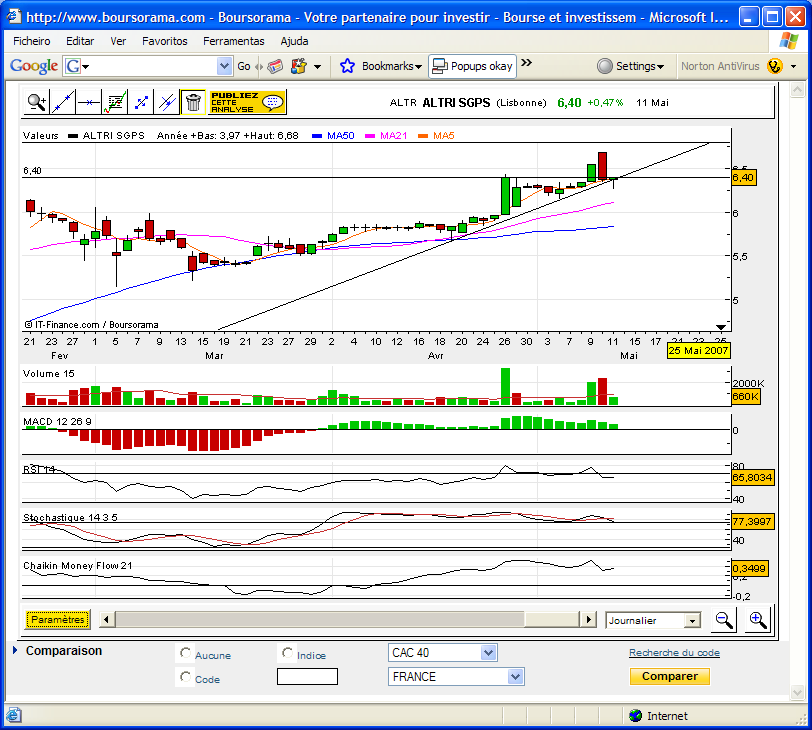Click the page scrollbar down arrow
Screen dimensions: 812x730
797,692
